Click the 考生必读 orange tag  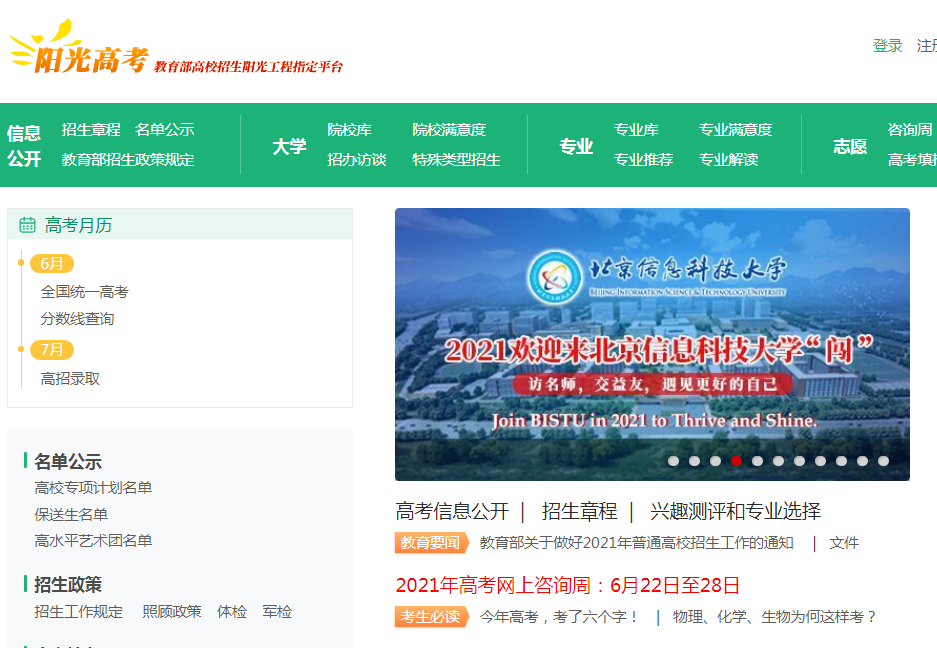(432, 616)
